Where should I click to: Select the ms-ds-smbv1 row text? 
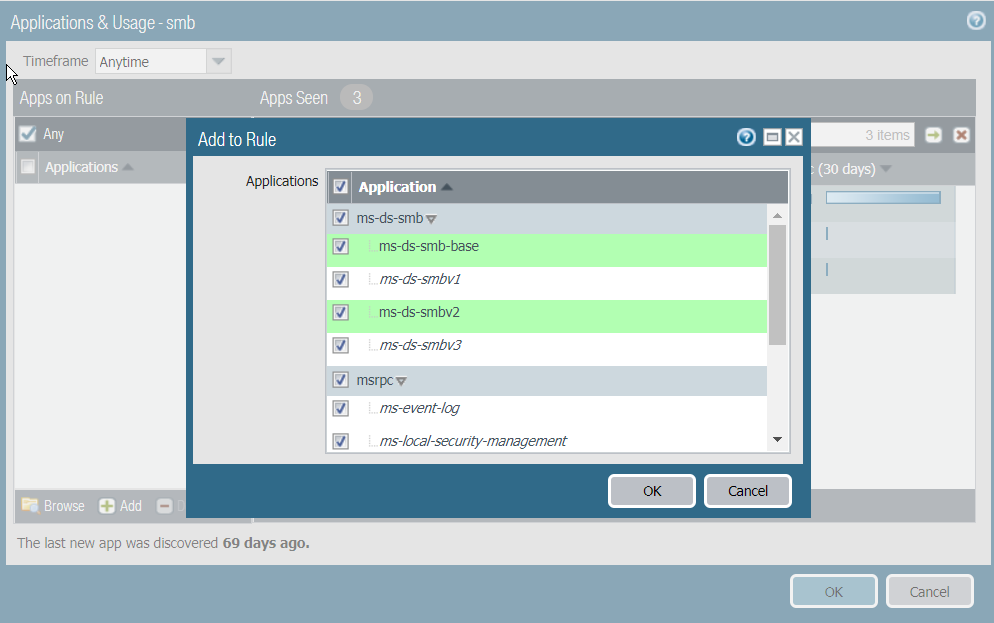(420, 279)
